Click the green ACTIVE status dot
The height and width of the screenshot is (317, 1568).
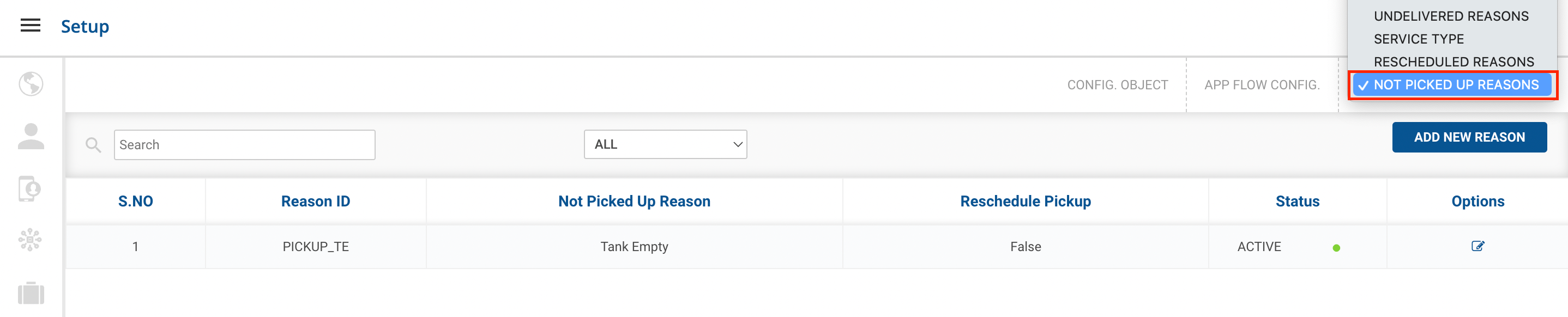click(x=1336, y=248)
